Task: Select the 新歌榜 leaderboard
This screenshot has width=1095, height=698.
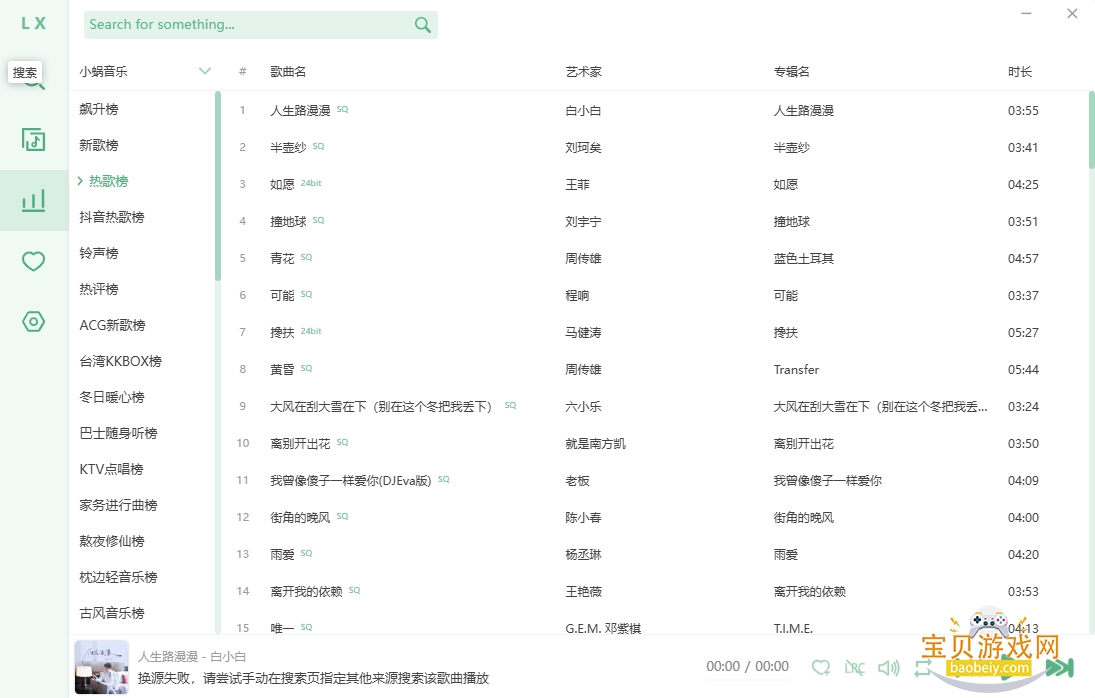Action: tap(98, 145)
